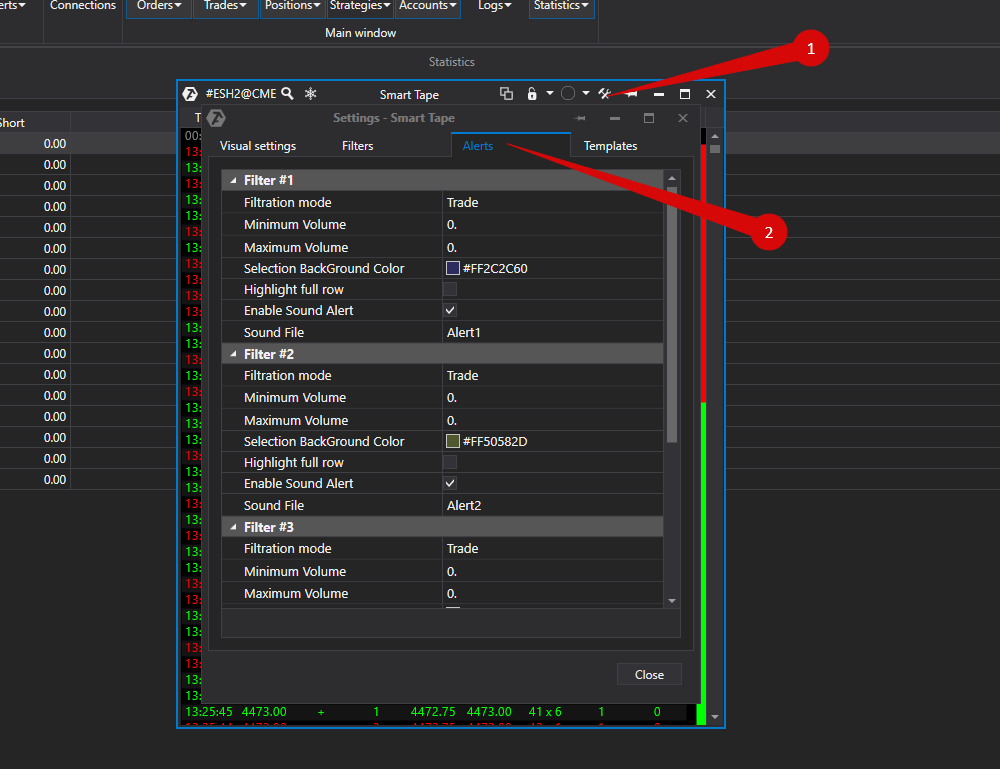Viewport: 1000px width, 769px height.
Task: Click the platform logo in Smart Tape title bar
Action: [190, 94]
